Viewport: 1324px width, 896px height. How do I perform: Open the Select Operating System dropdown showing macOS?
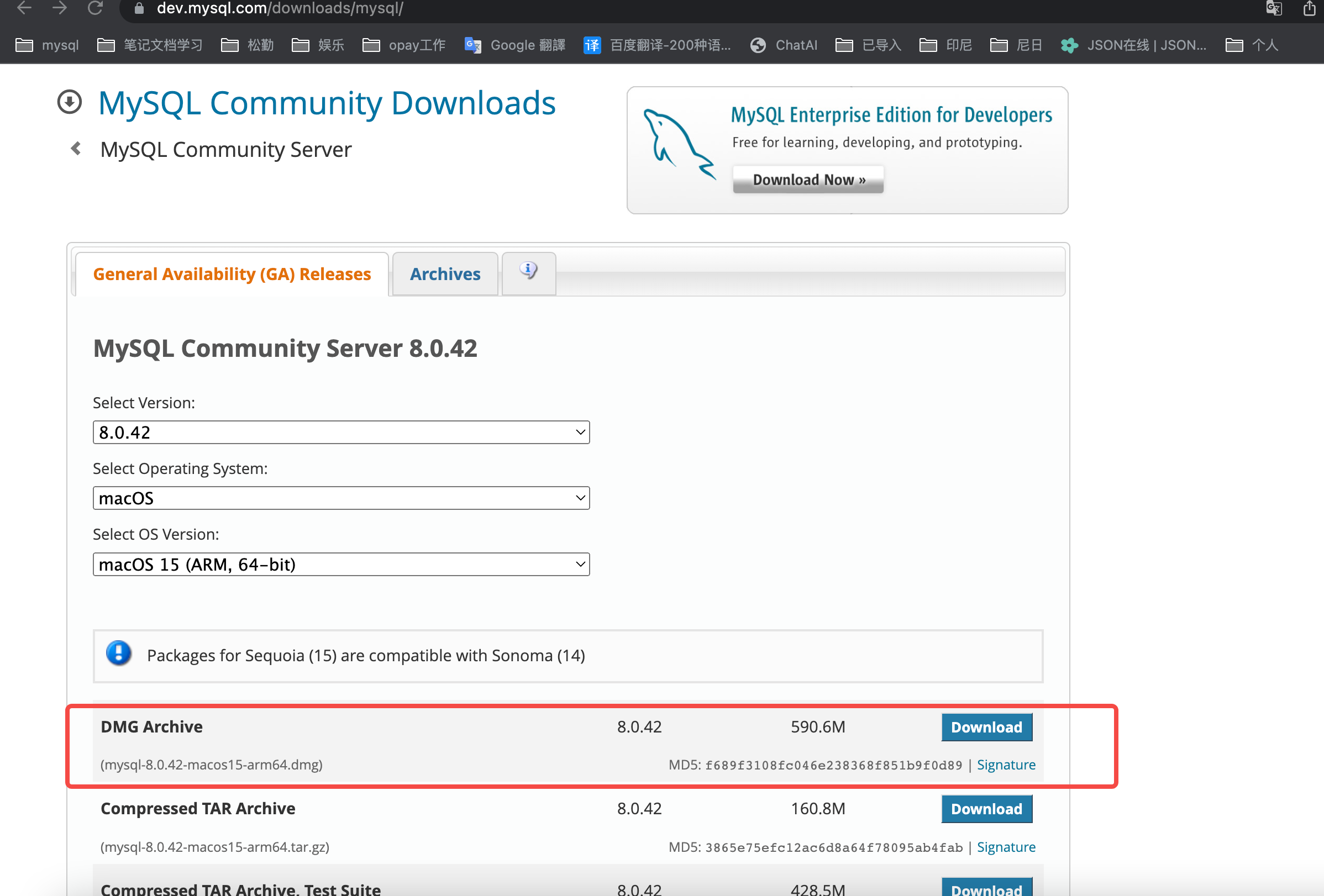click(x=341, y=498)
